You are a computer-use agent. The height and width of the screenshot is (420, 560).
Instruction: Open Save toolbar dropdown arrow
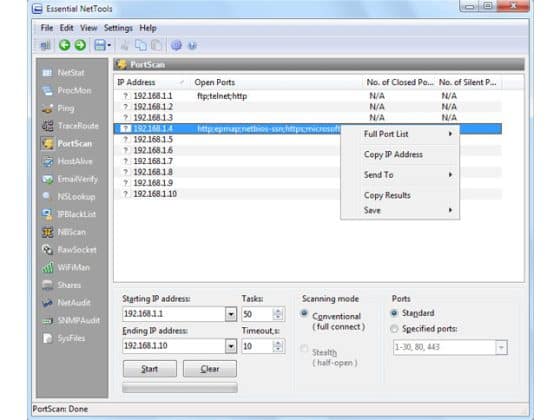coord(109,45)
